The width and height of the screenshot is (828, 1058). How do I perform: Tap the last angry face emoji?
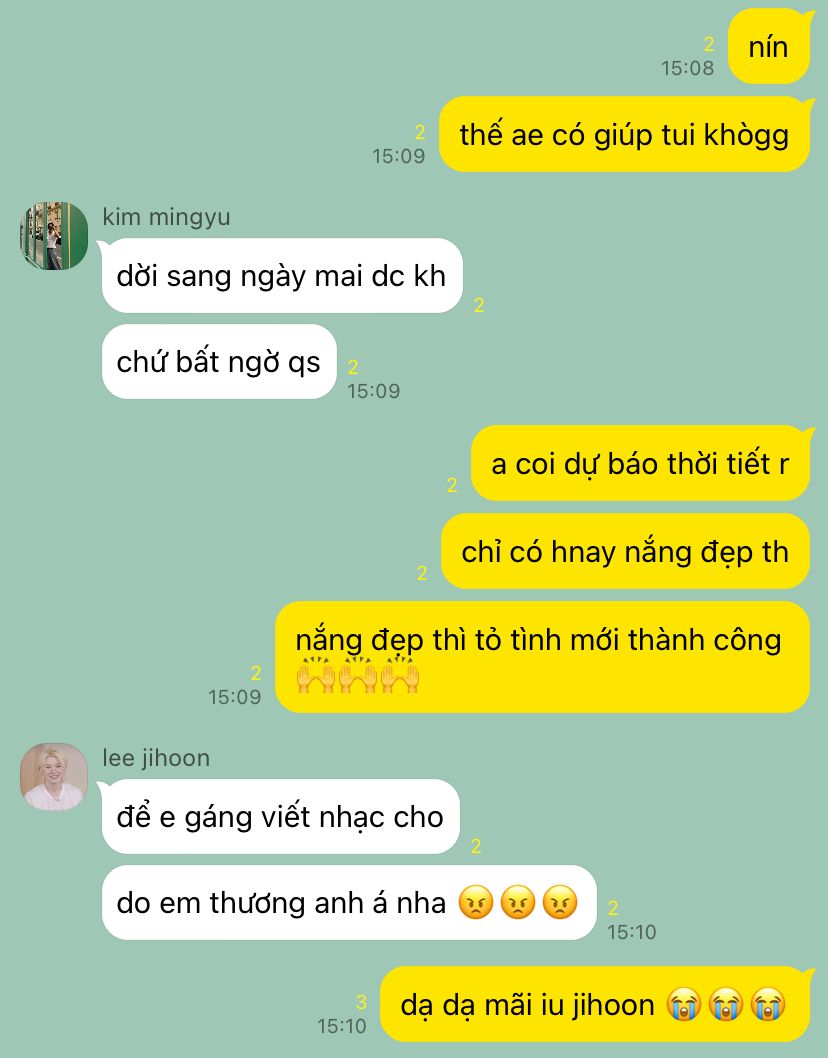click(x=560, y=902)
